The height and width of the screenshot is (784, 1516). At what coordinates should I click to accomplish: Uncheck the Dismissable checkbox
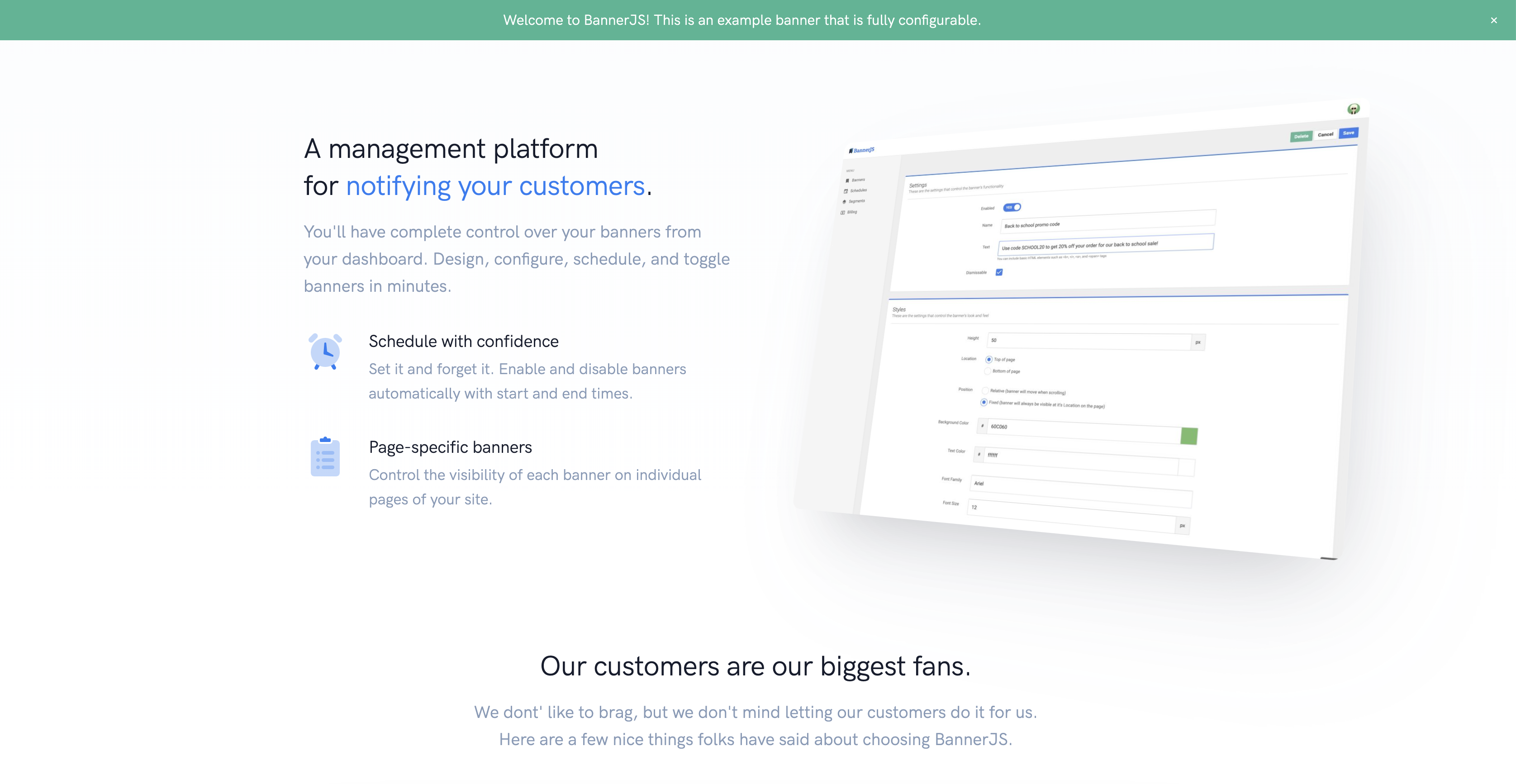click(x=999, y=272)
